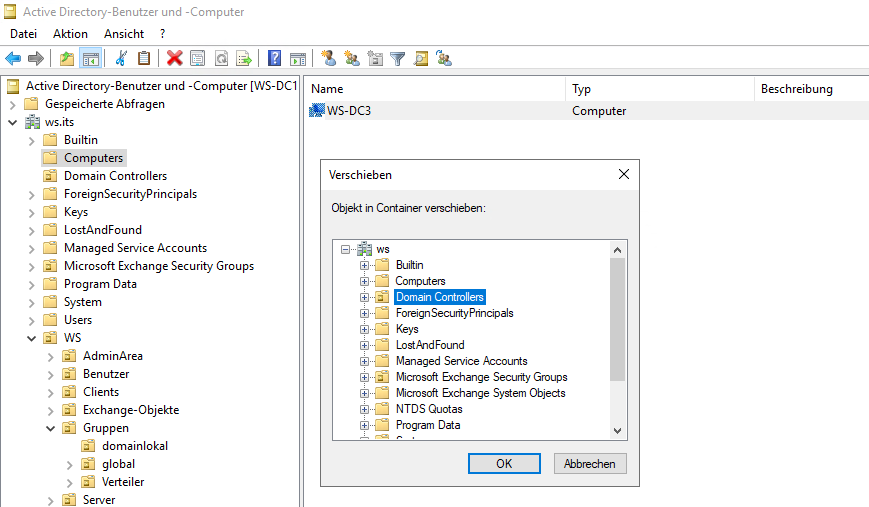
Task: Open the Aktion menu
Action: pos(70,34)
